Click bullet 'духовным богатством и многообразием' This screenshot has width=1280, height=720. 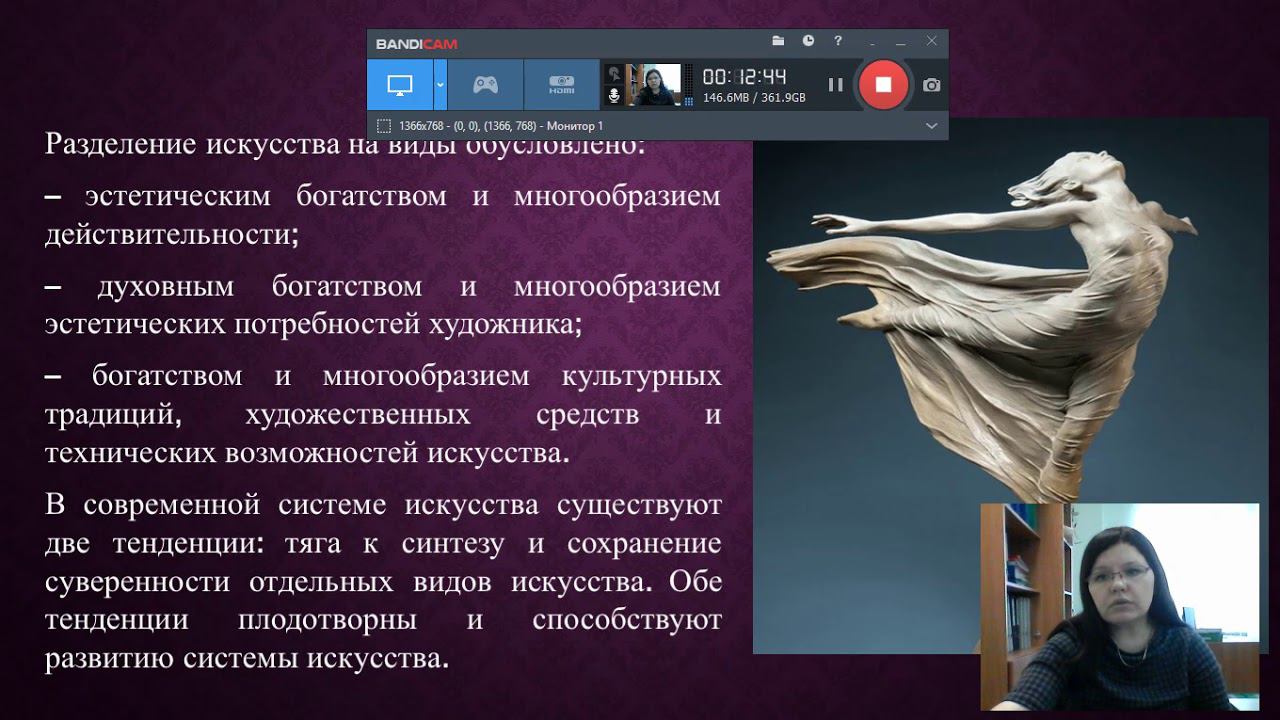pos(383,305)
